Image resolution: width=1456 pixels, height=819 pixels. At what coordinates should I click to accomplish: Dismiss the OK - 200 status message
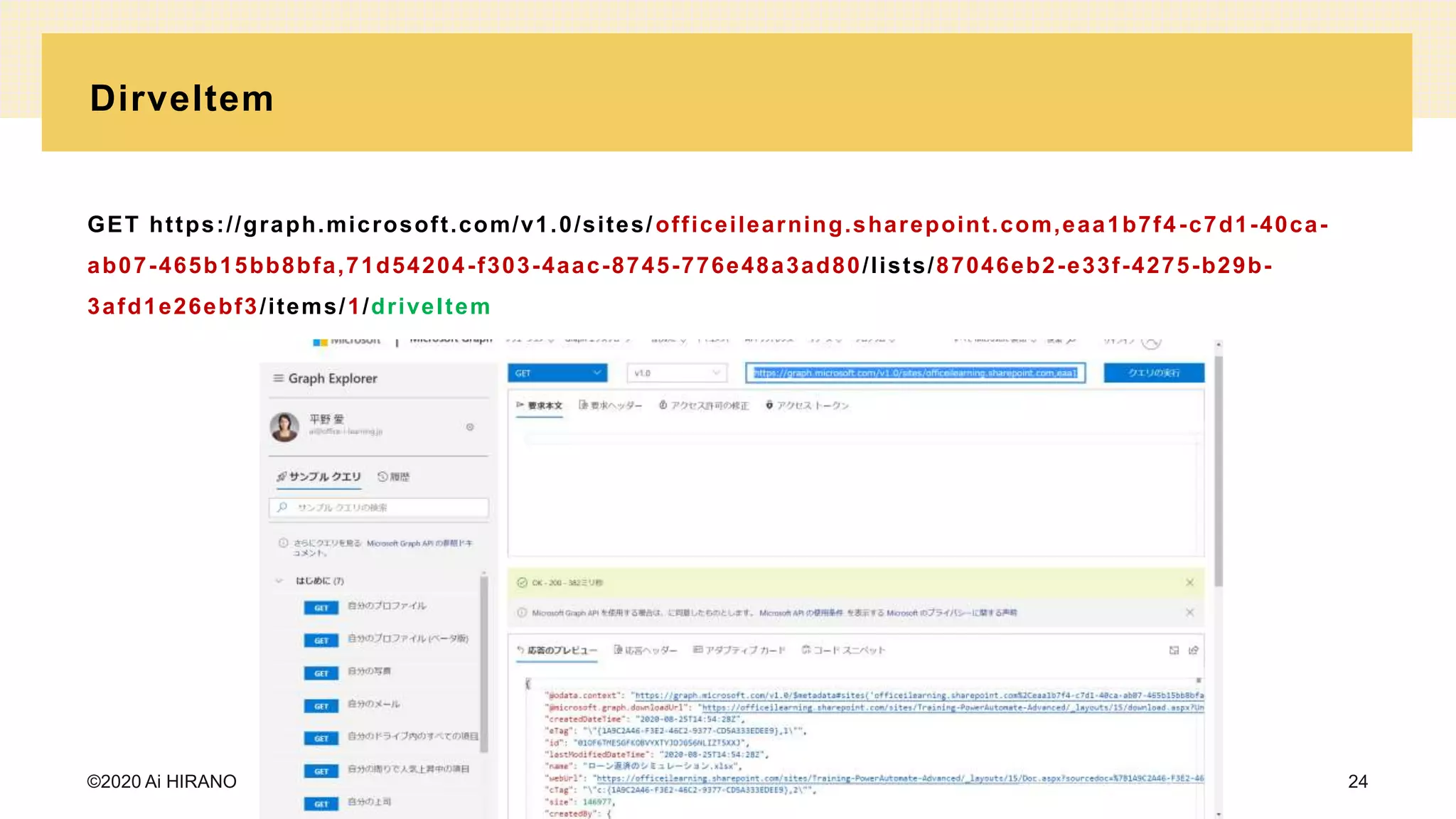1189,582
